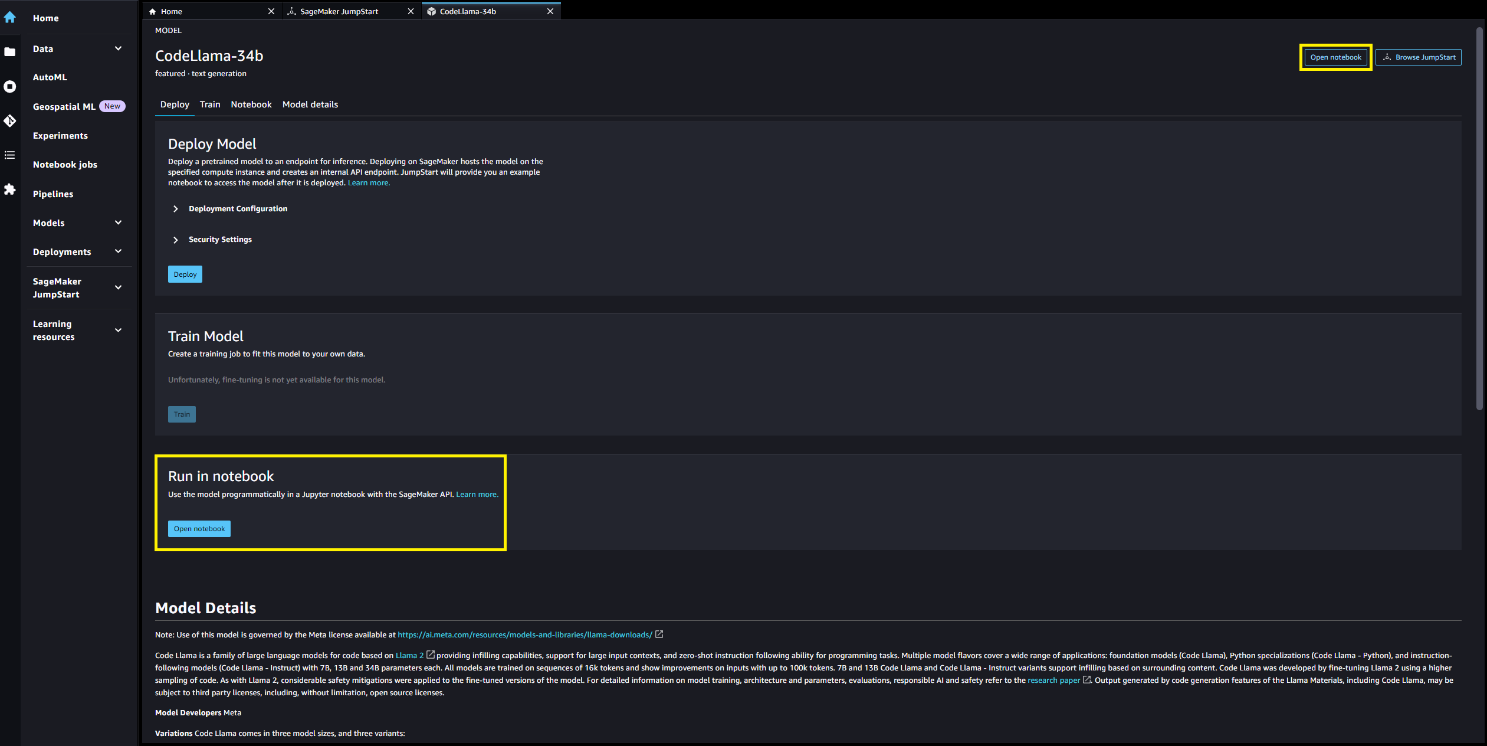Viewport: 1487px width, 746px height.
Task: Click the blue Deploy button
Action: [x=185, y=274]
